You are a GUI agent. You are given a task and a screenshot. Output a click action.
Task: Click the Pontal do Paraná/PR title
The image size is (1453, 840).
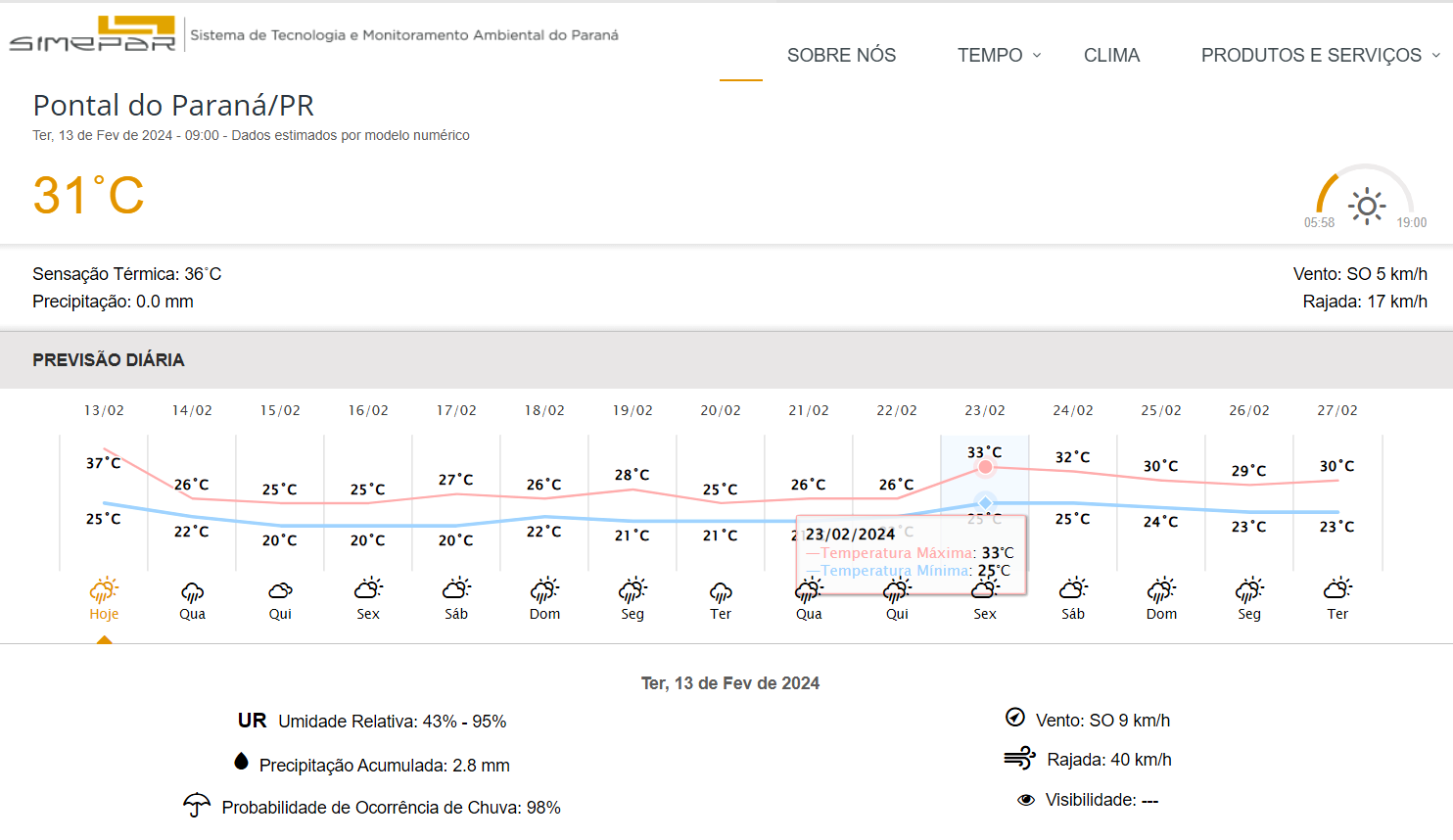[x=173, y=105]
